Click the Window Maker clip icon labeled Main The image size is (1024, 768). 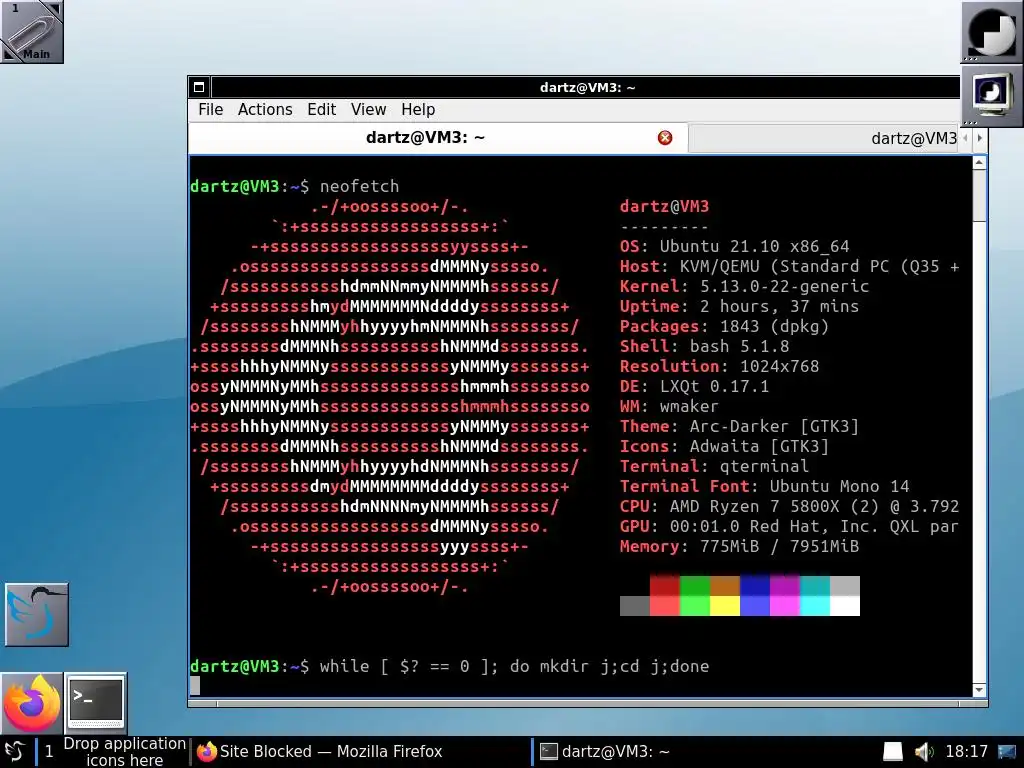(31, 31)
